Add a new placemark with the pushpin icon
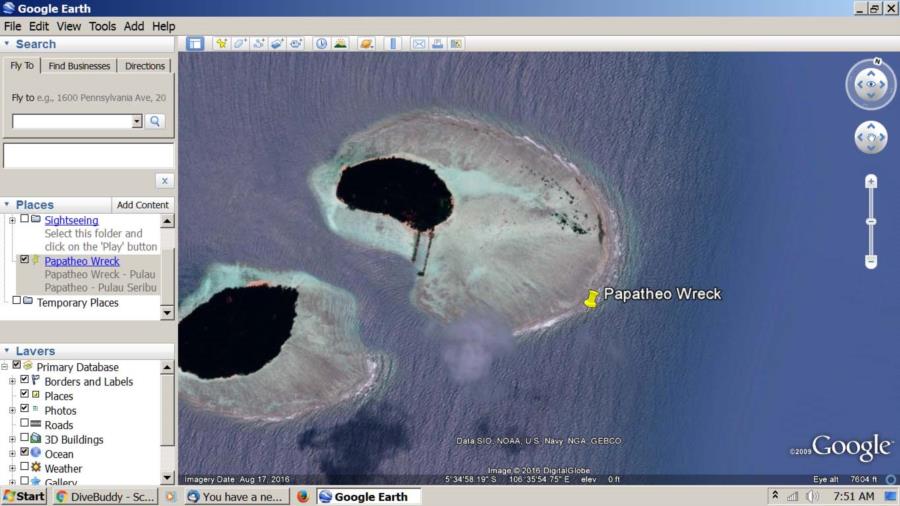The height and width of the screenshot is (506, 900). pyautogui.click(x=221, y=44)
